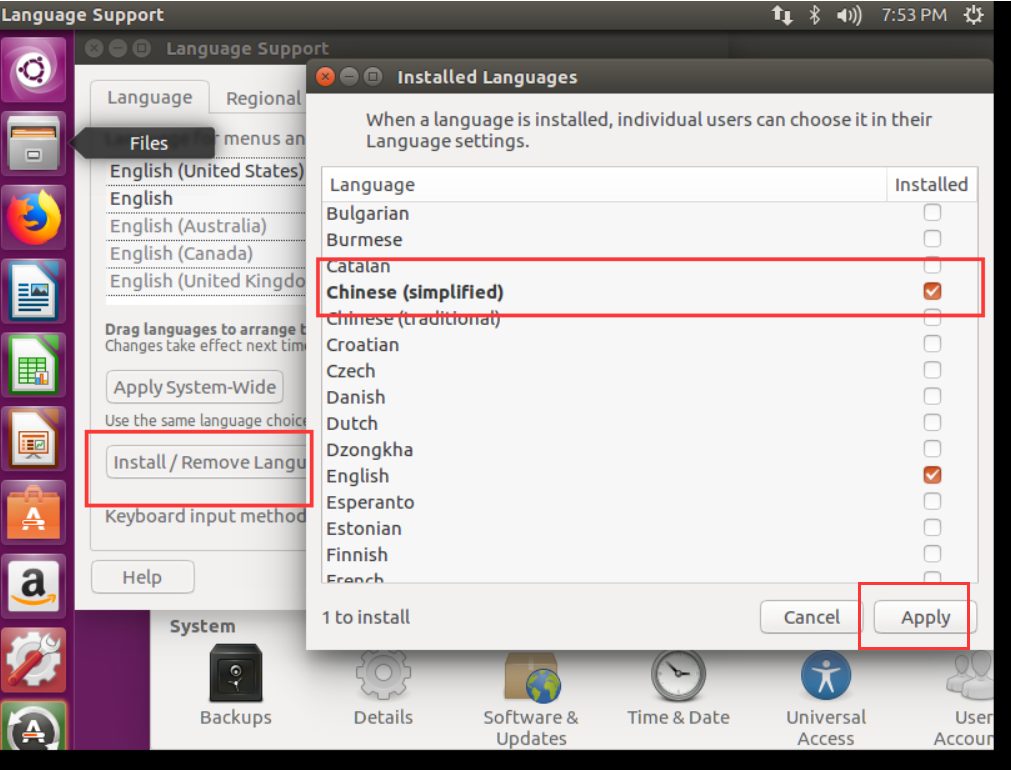Screen dimensions: 1011x771
Task: Open Software & Updates settings icon
Action: point(531,699)
